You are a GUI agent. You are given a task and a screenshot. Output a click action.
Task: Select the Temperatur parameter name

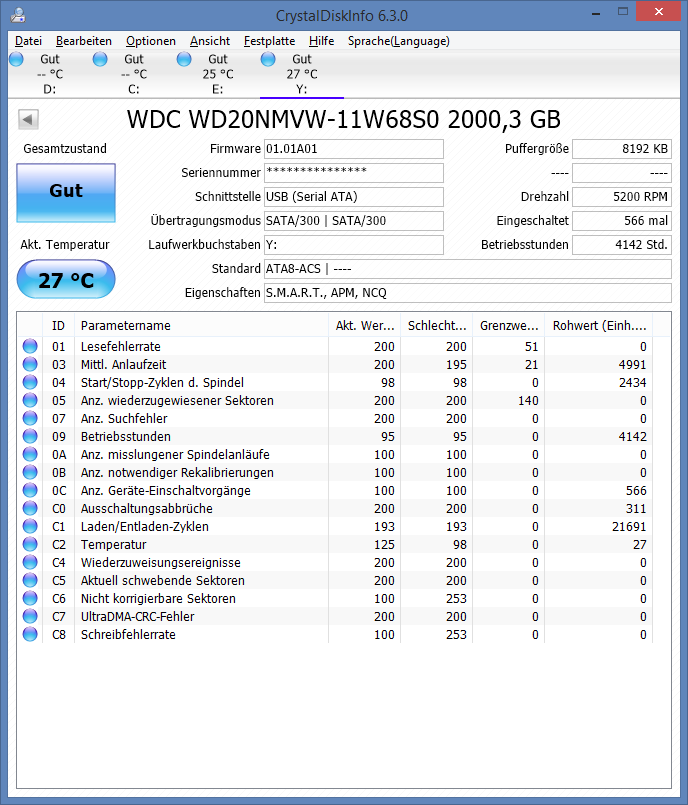click(113, 544)
